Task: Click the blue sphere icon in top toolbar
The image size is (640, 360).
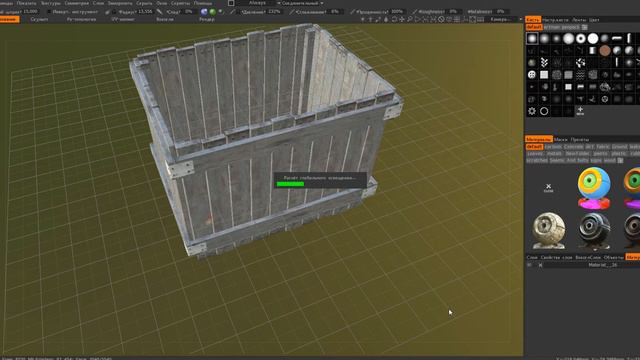Action: [204, 12]
